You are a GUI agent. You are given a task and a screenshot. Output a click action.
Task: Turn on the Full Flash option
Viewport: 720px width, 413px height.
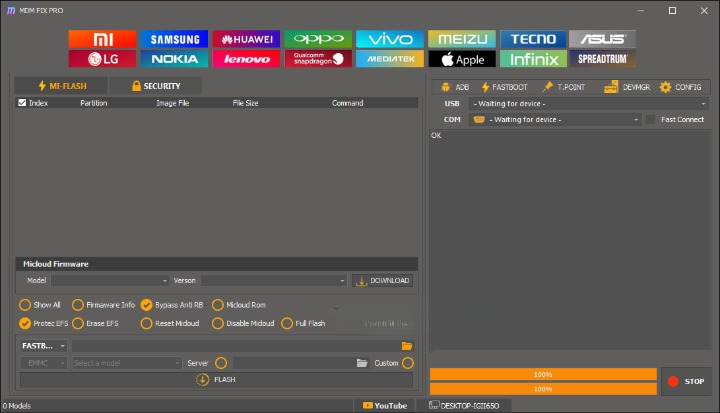[287, 323]
